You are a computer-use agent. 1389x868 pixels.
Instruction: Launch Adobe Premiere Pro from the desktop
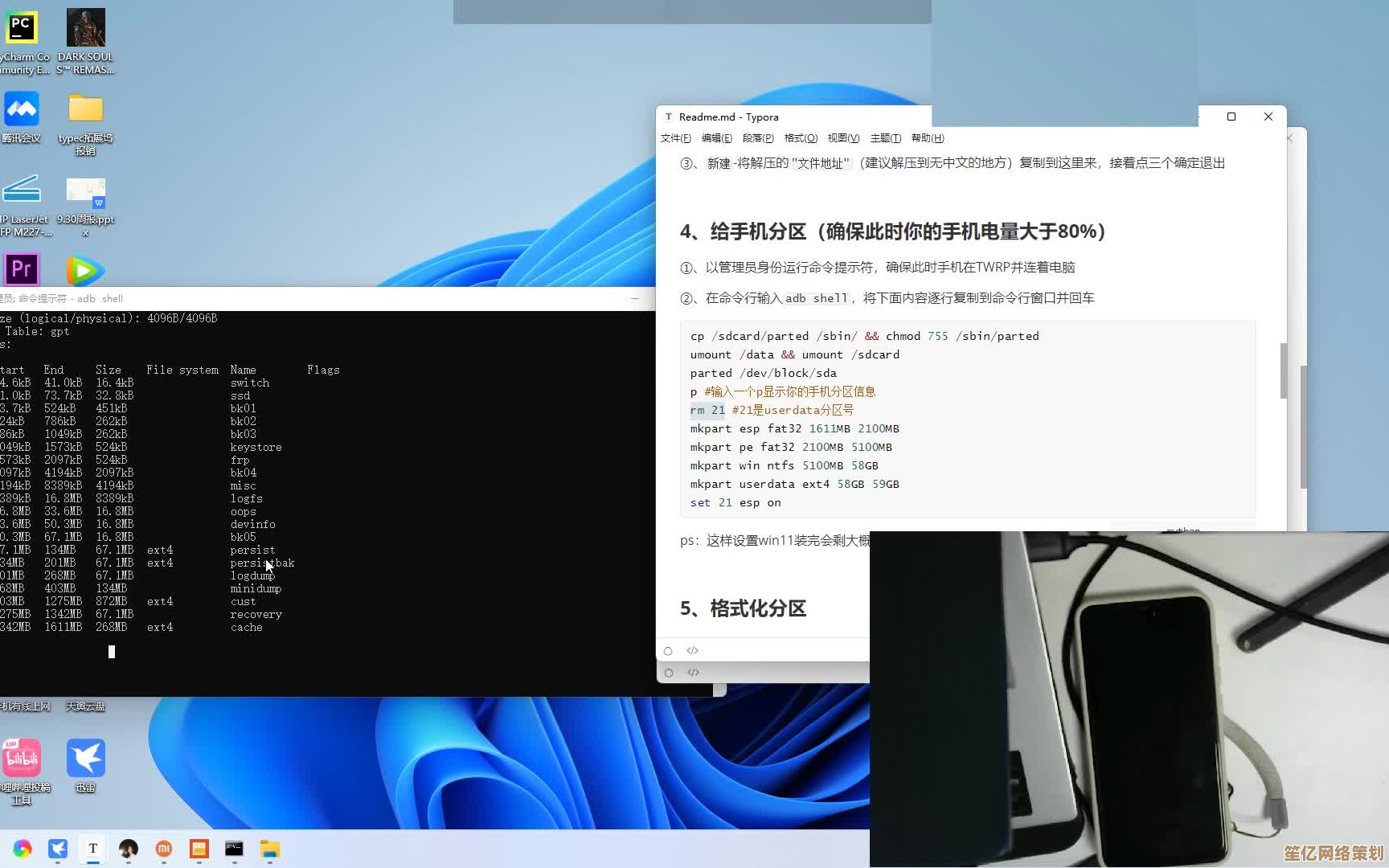[22, 269]
